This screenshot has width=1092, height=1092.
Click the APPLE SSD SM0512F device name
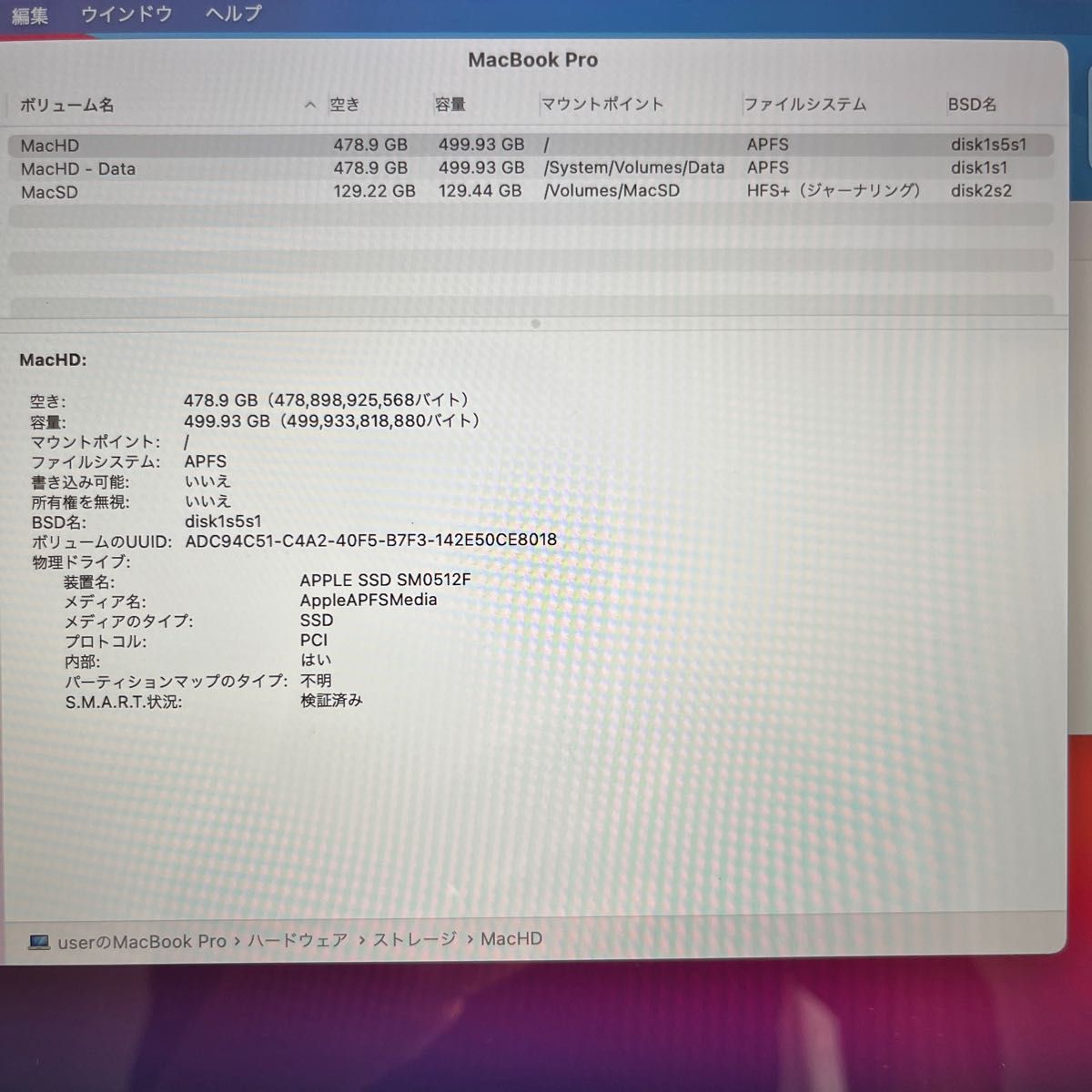tap(386, 580)
